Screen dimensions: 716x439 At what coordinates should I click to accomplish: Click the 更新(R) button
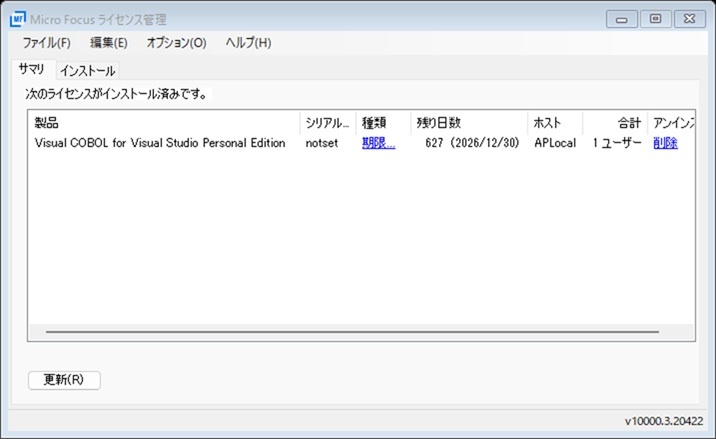click(x=64, y=380)
